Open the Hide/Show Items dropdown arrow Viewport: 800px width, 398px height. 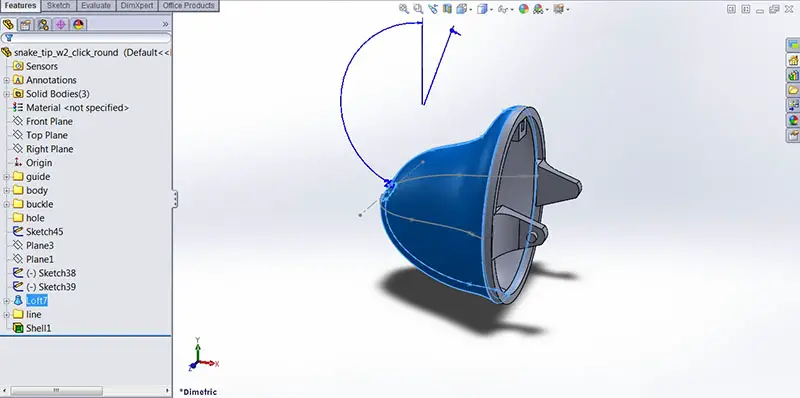pyautogui.click(x=512, y=9)
